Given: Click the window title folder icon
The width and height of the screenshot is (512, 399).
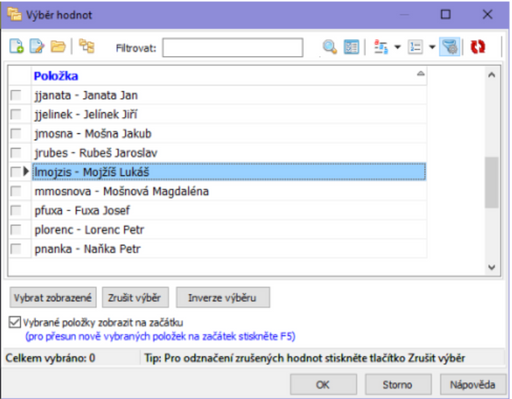Looking at the screenshot, I should pyautogui.click(x=14, y=15).
